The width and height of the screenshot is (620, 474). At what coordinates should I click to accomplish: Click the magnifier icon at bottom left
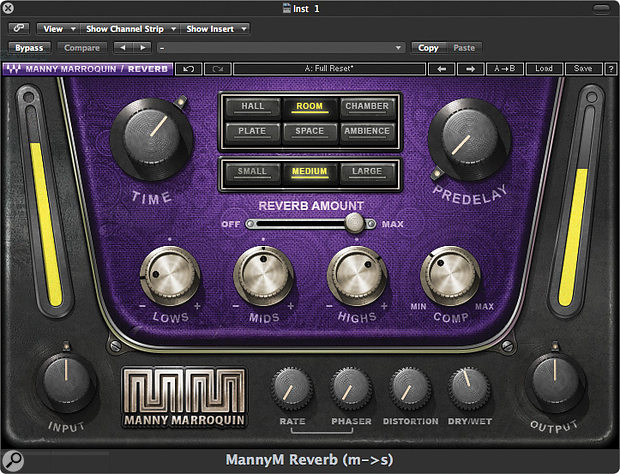(x=13, y=461)
